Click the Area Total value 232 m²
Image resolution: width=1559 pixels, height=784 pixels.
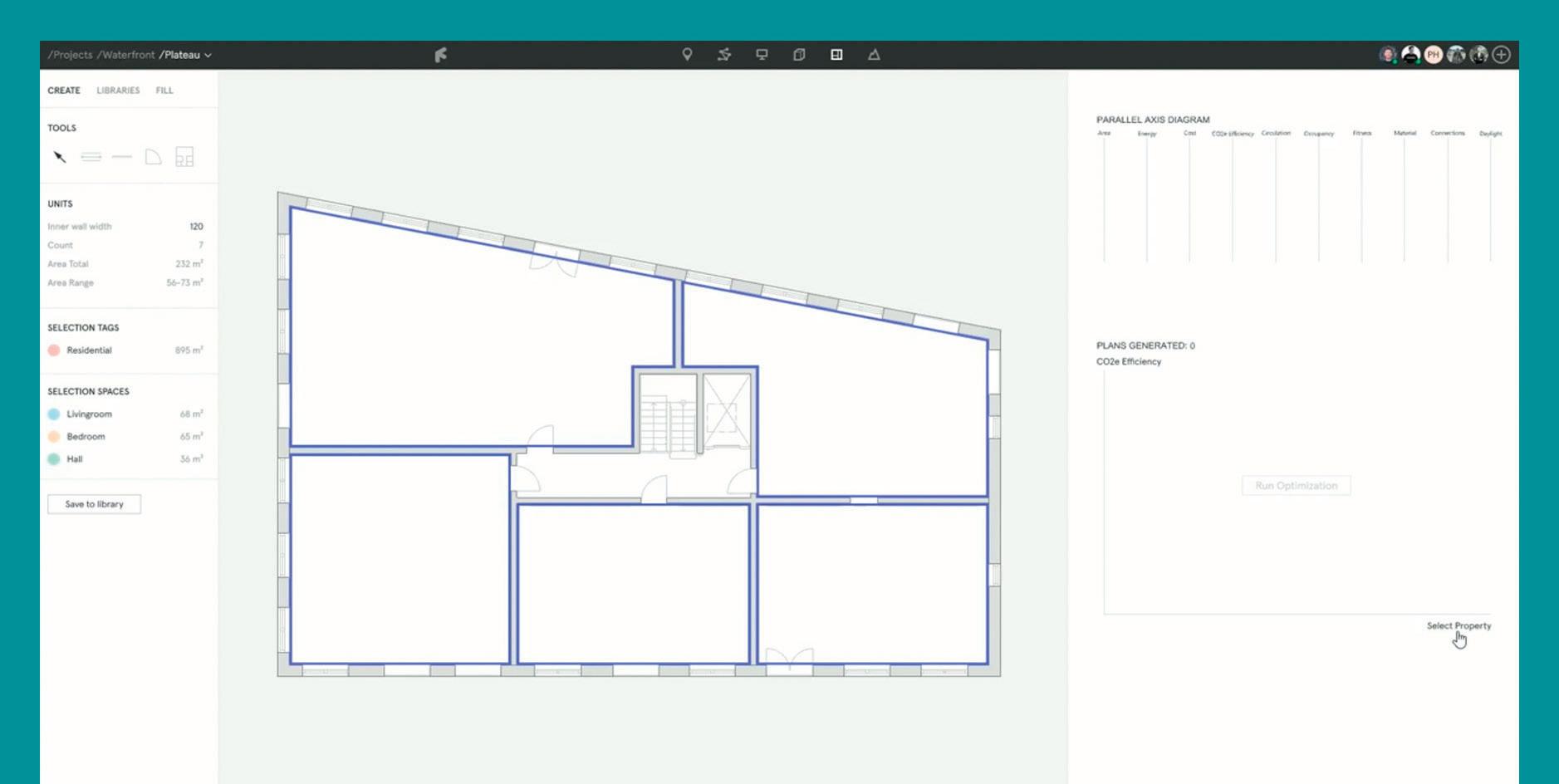pos(189,263)
